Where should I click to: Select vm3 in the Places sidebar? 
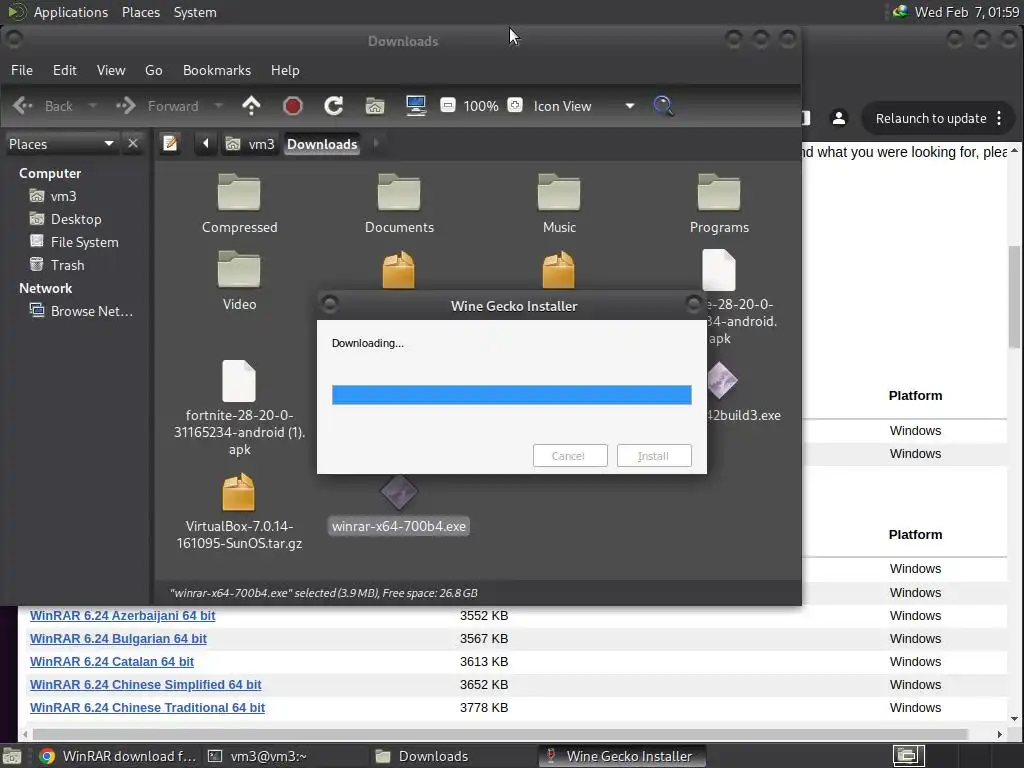pyautogui.click(x=54, y=196)
